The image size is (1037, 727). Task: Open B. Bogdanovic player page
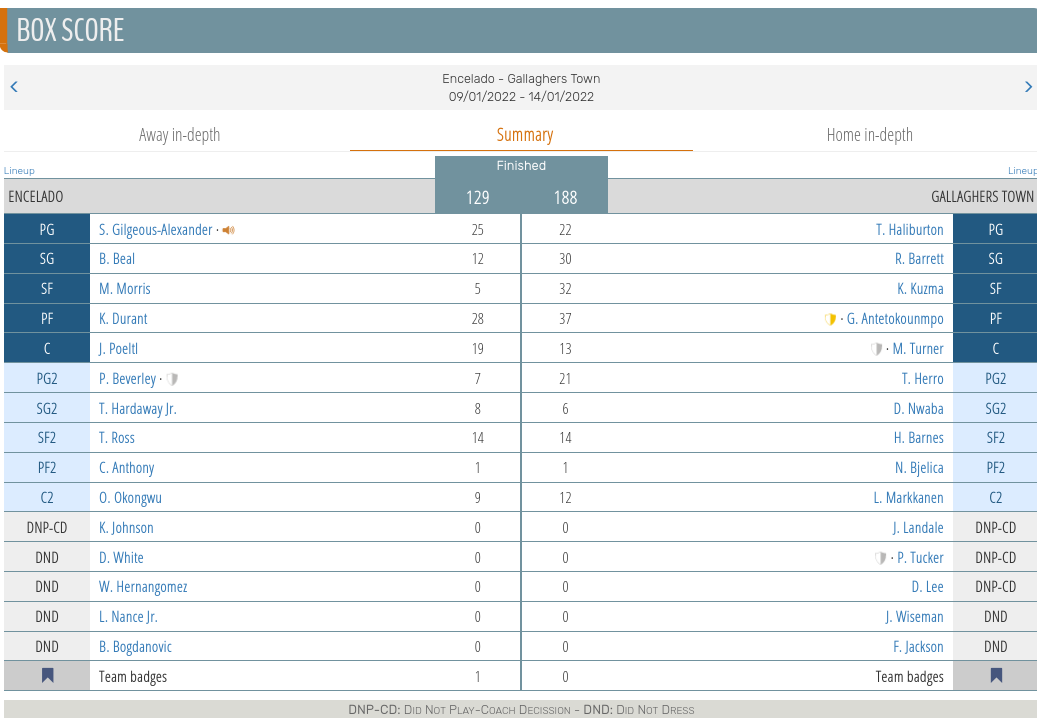136,647
